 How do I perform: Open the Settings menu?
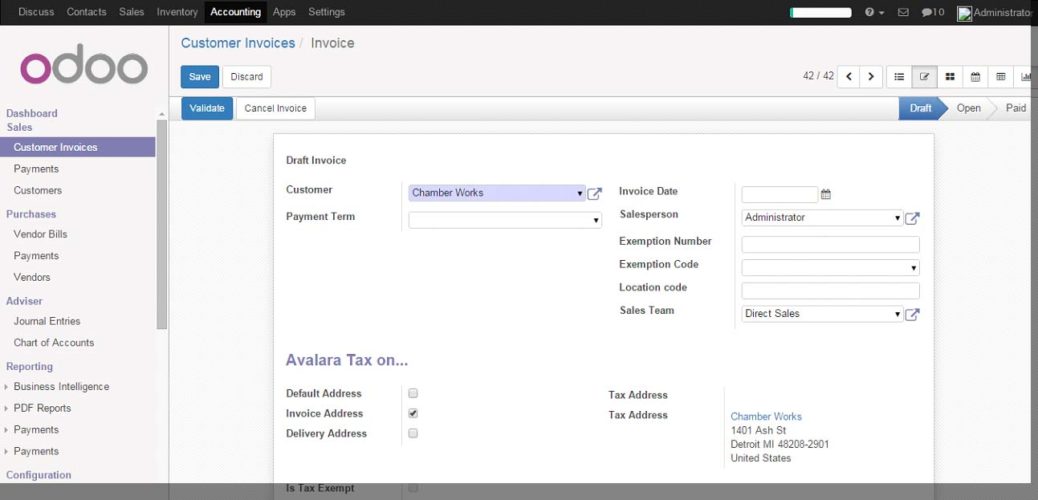click(x=326, y=12)
